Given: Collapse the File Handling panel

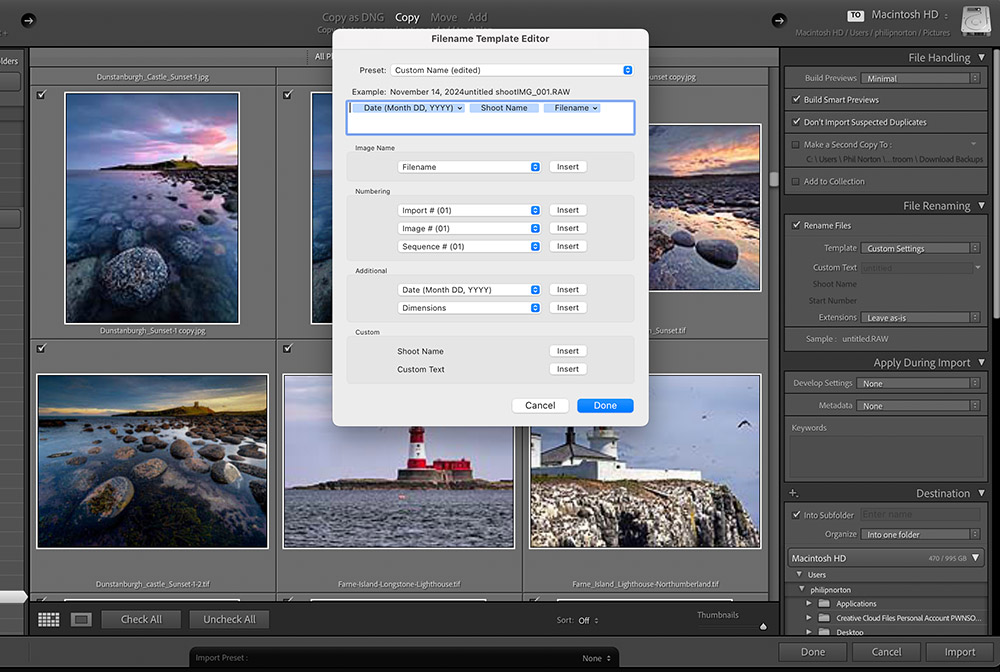Looking at the screenshot, I should pyautogui.click(x=981, y=58).
